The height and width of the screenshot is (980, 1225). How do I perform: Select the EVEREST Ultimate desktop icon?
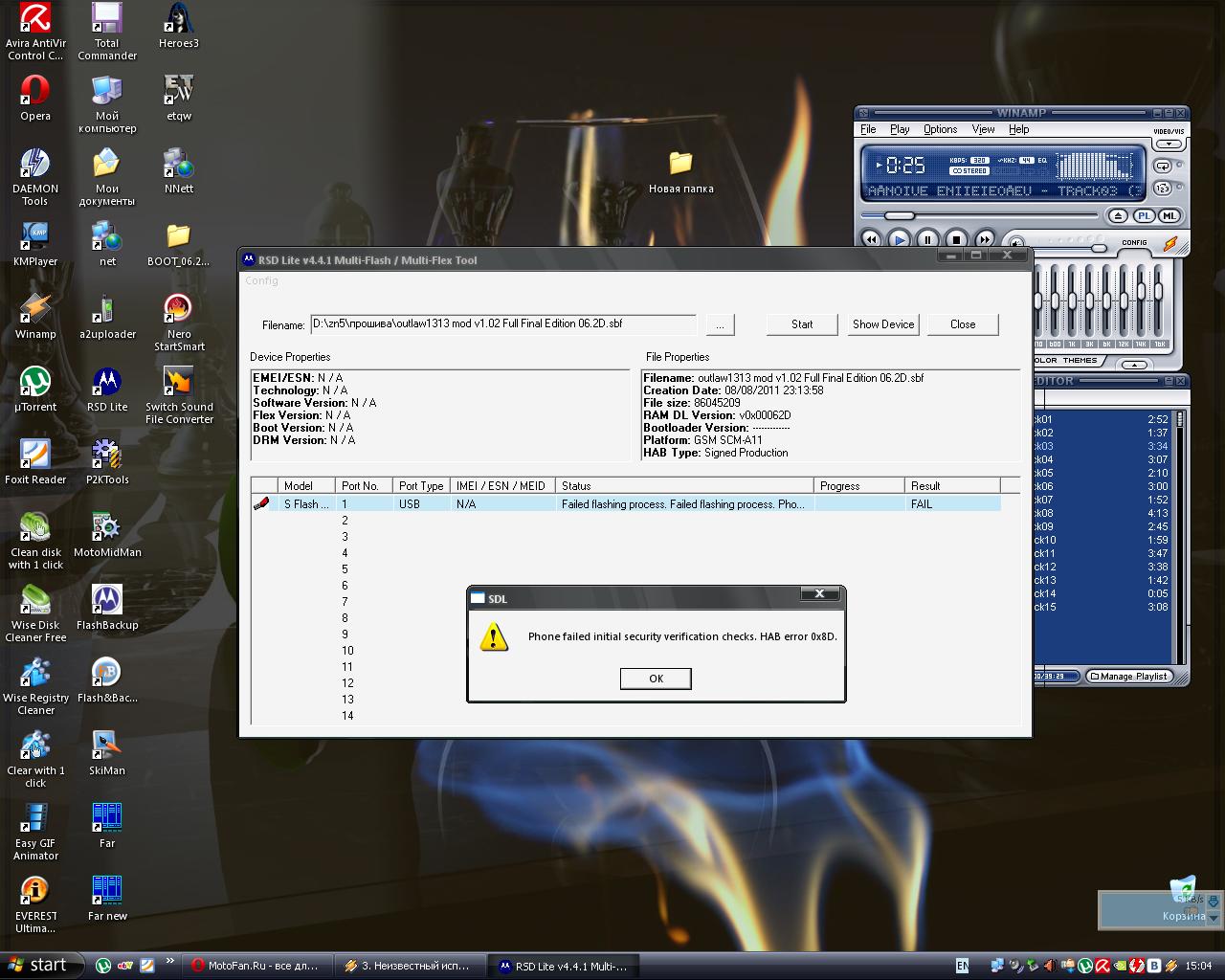(35, 903)
